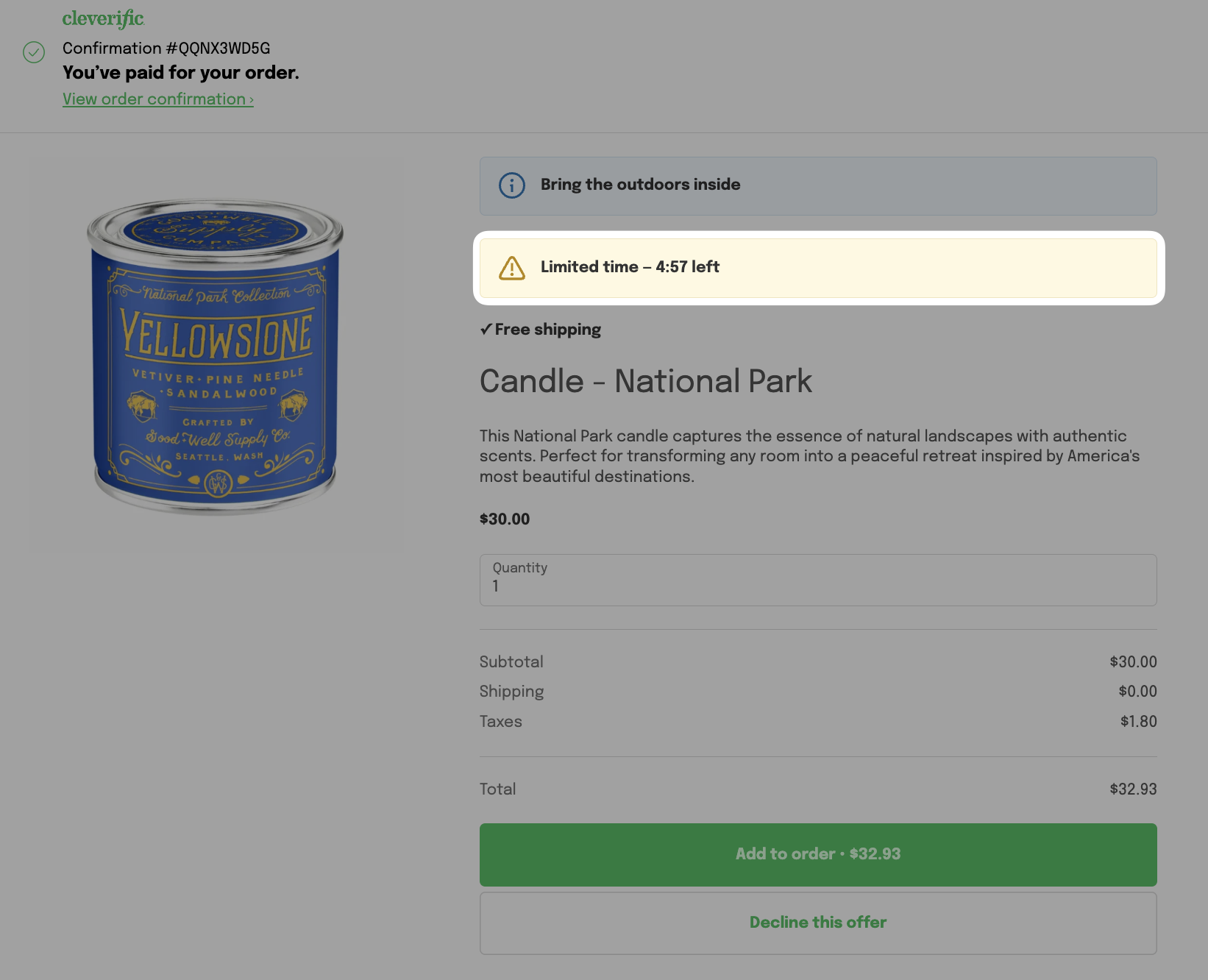Click the Free shipping checkmark
The width and height of the screenshot is (1208, 980).
pyautogui.click(x=486, y=330)
